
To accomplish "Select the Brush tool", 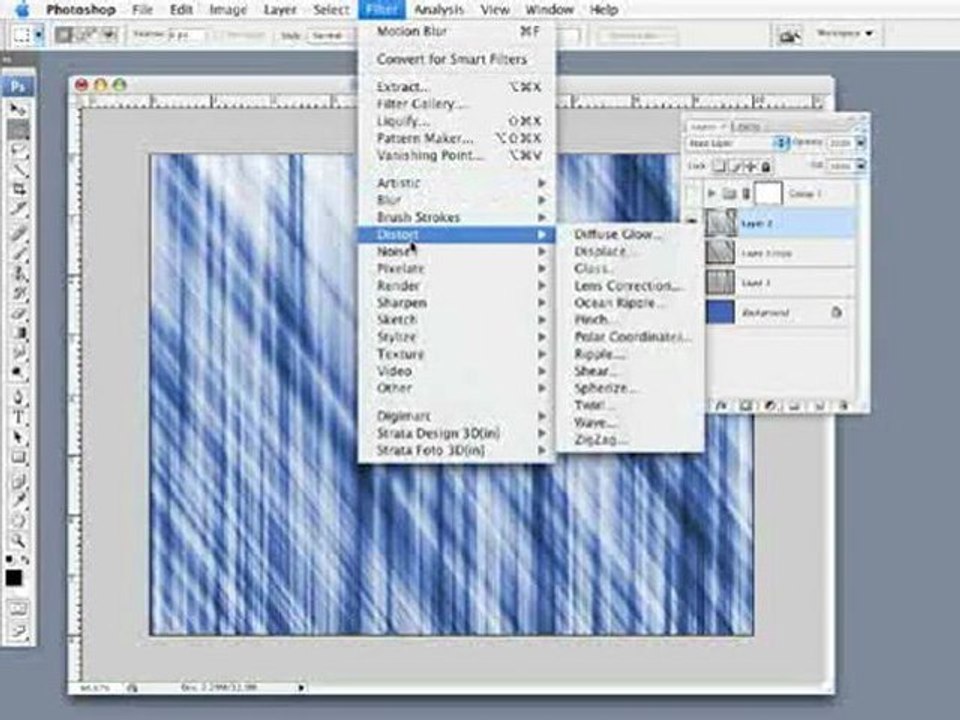I will tap(18, 253).
